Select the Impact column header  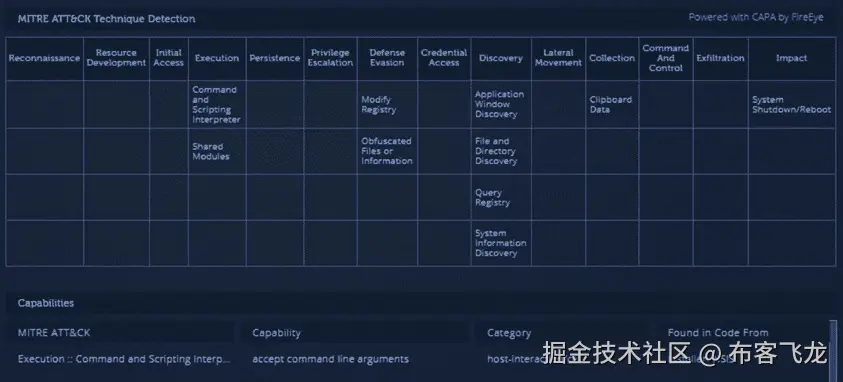click(791, 58)
